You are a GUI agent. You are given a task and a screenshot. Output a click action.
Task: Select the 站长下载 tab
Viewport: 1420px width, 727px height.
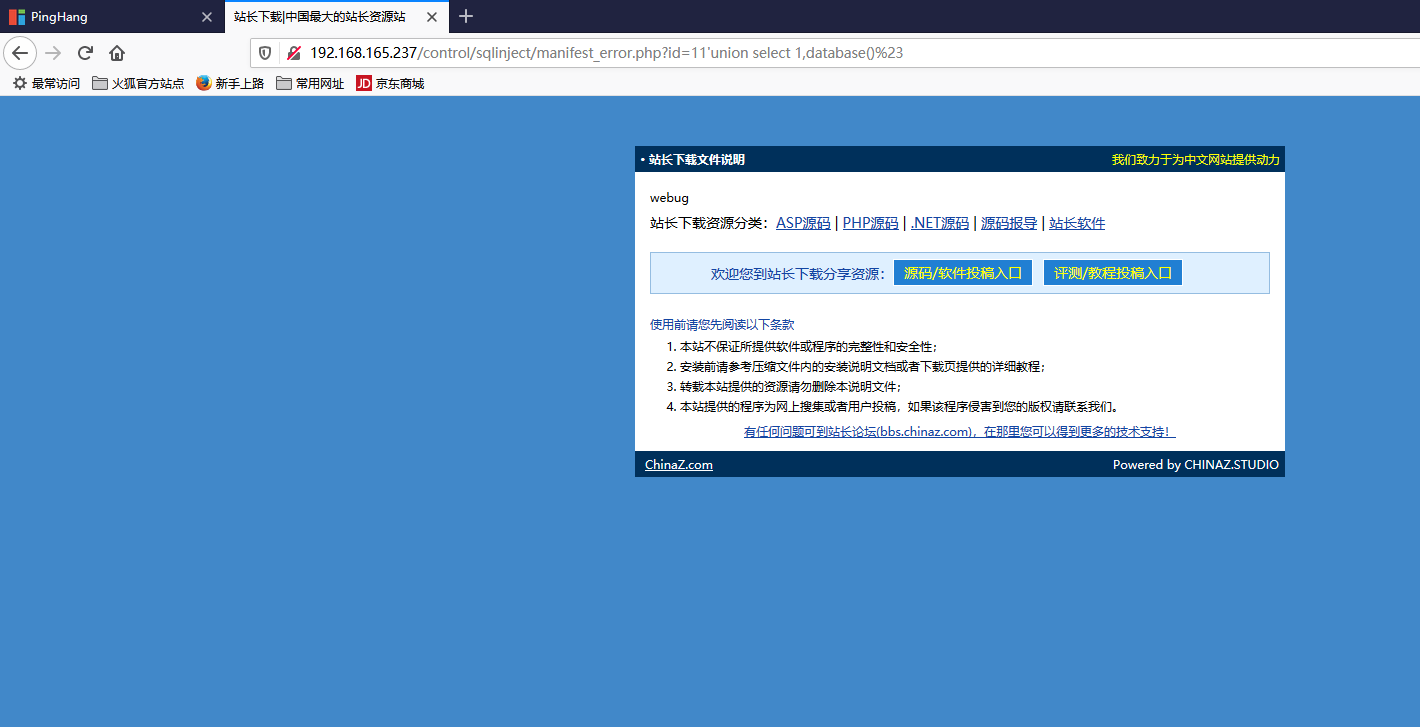(336, 17)
